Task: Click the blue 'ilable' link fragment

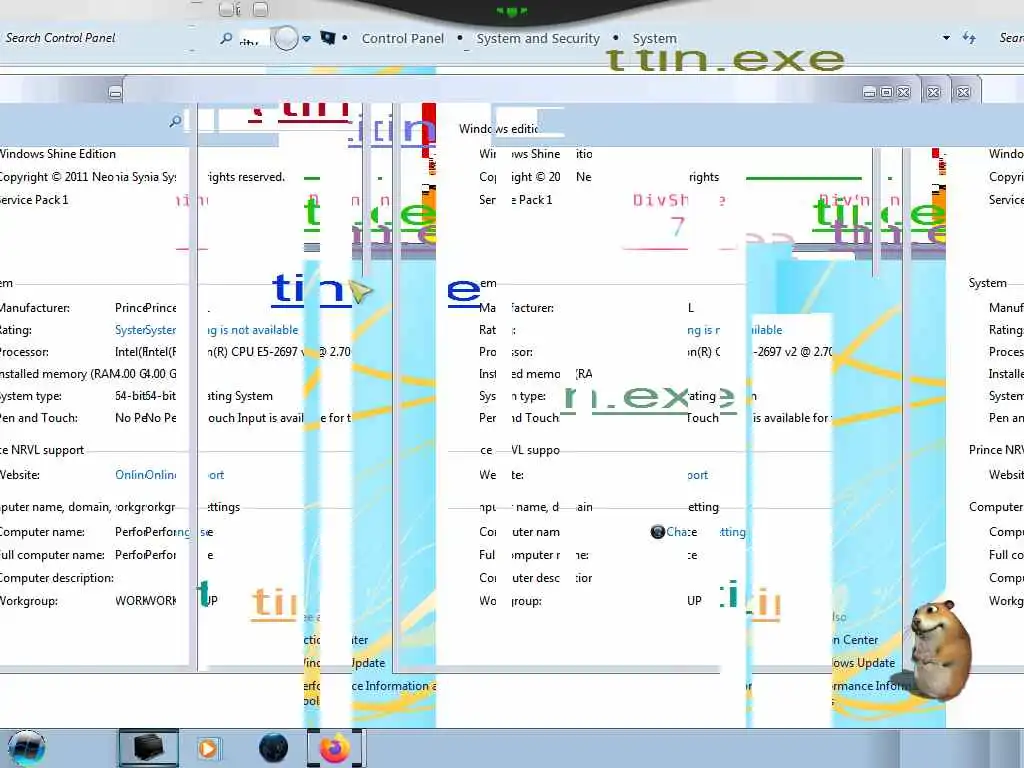Action: (768, 330)
